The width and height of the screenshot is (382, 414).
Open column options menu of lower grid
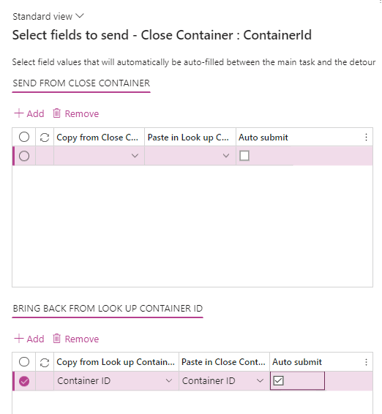366,362
